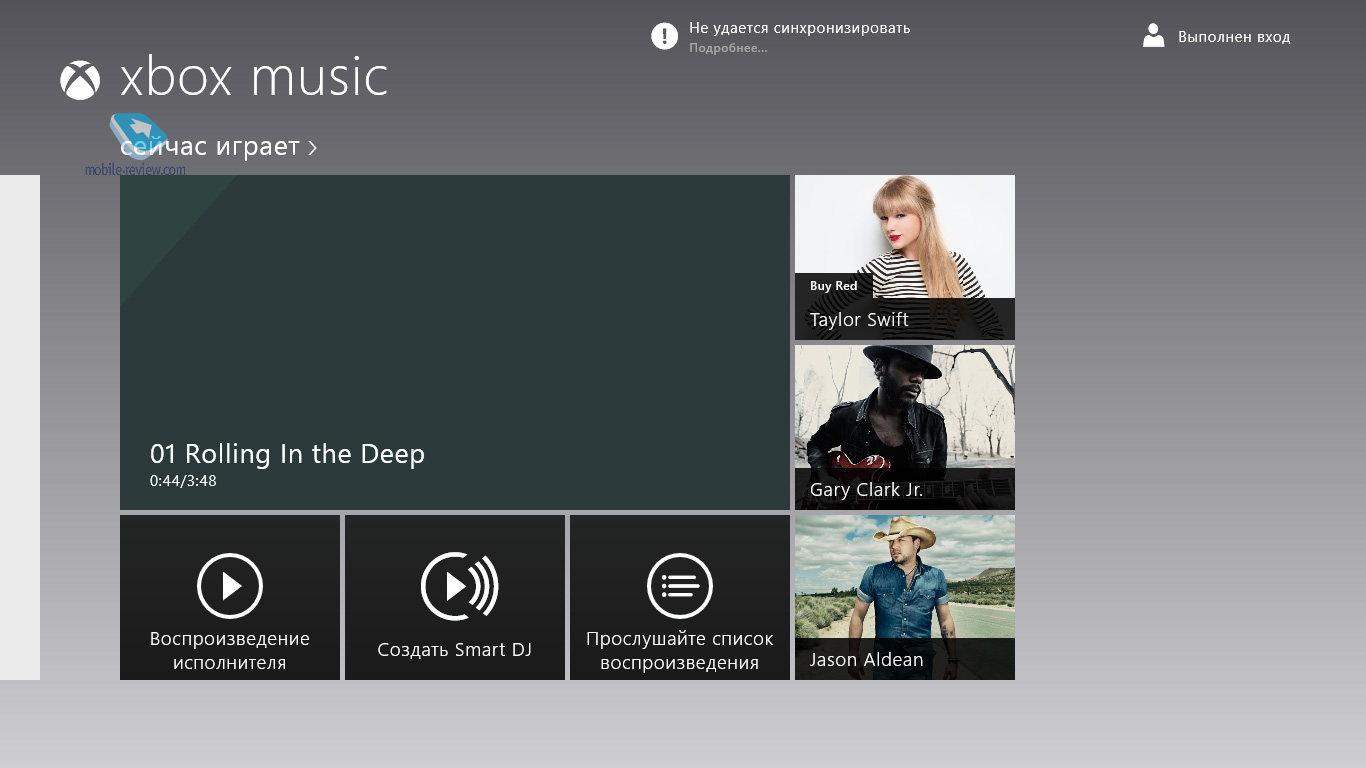Click the signed-in user account icon
The height and width of the screenshot is (768, 1366).
[x=1154, y=36]
